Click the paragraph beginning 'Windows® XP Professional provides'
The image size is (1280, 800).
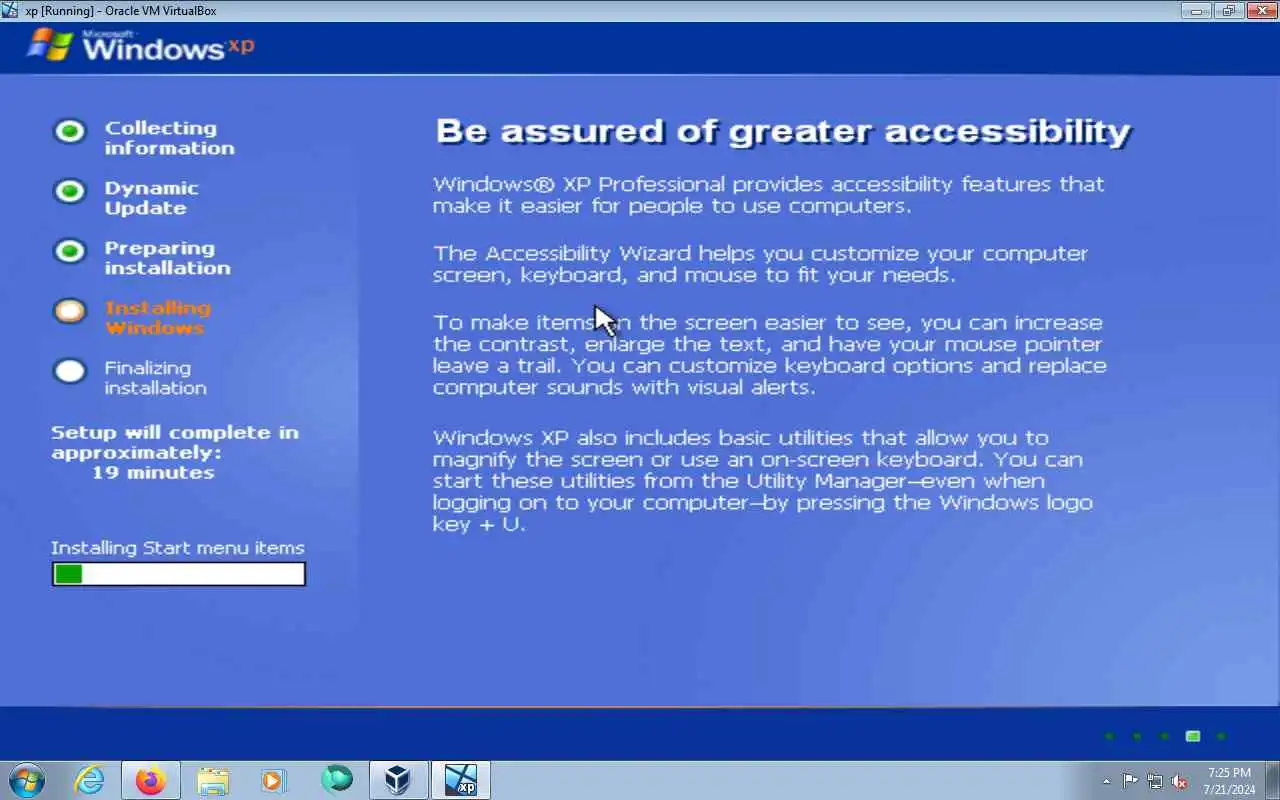[769, 195]
